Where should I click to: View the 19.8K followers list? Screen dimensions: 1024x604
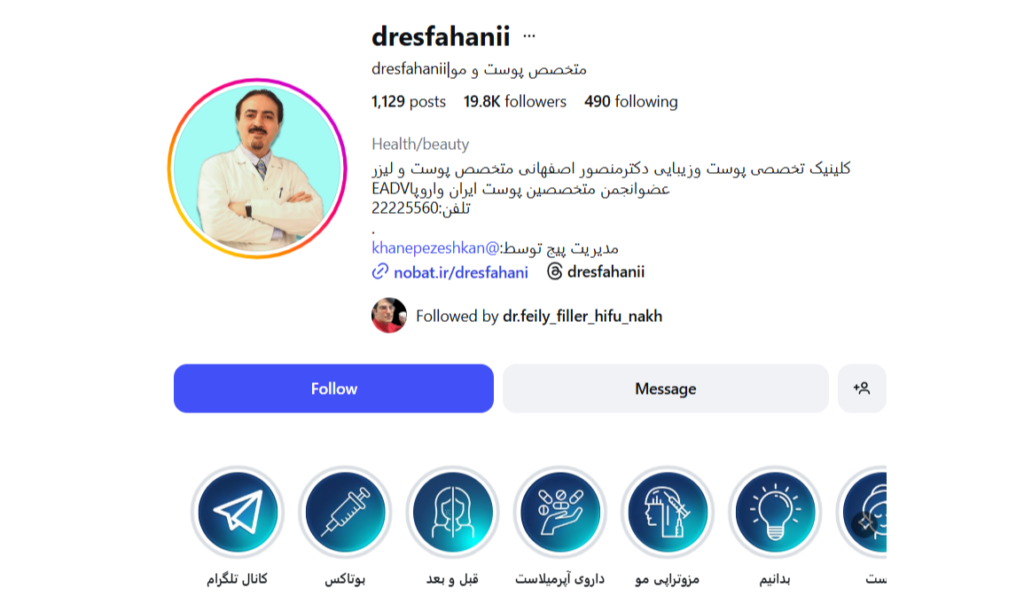(515, 102)
